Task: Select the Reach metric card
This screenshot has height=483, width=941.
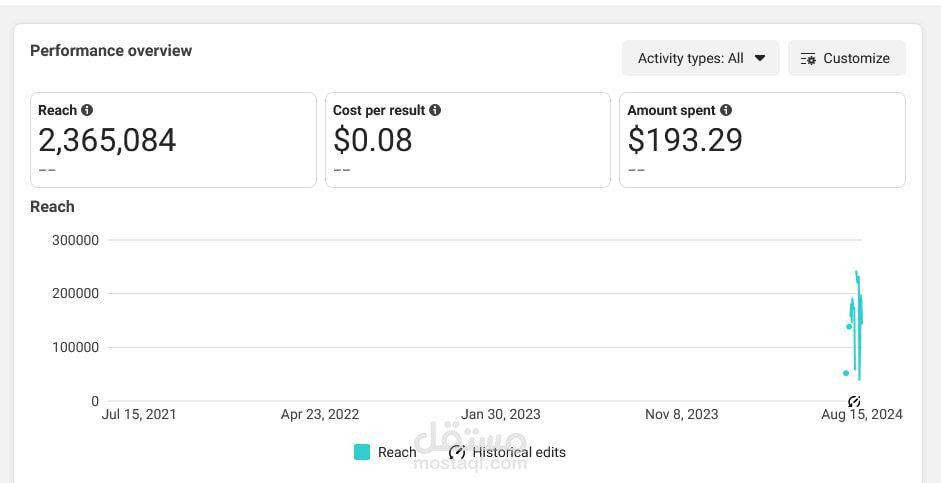Action: click(x=173, y=140)
